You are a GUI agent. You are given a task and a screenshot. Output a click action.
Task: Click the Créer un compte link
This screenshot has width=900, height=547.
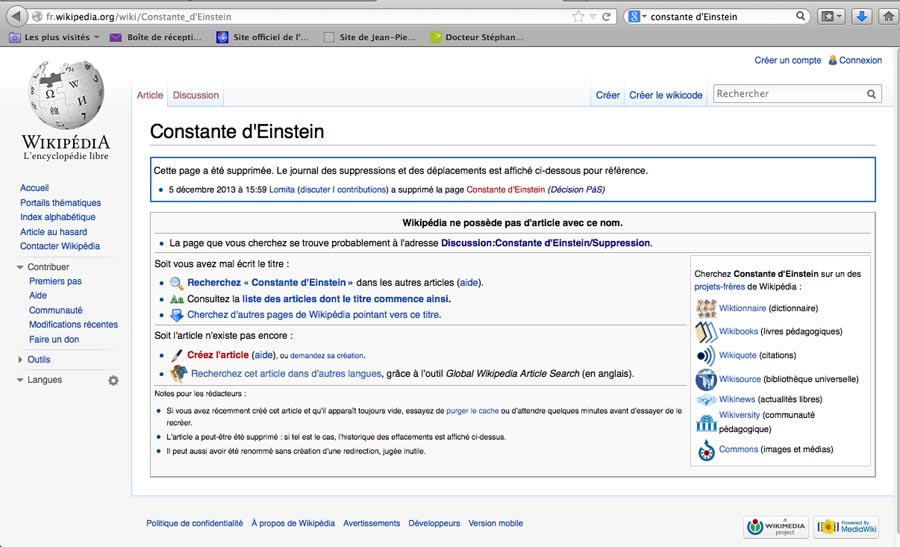[x=788, y=60]
